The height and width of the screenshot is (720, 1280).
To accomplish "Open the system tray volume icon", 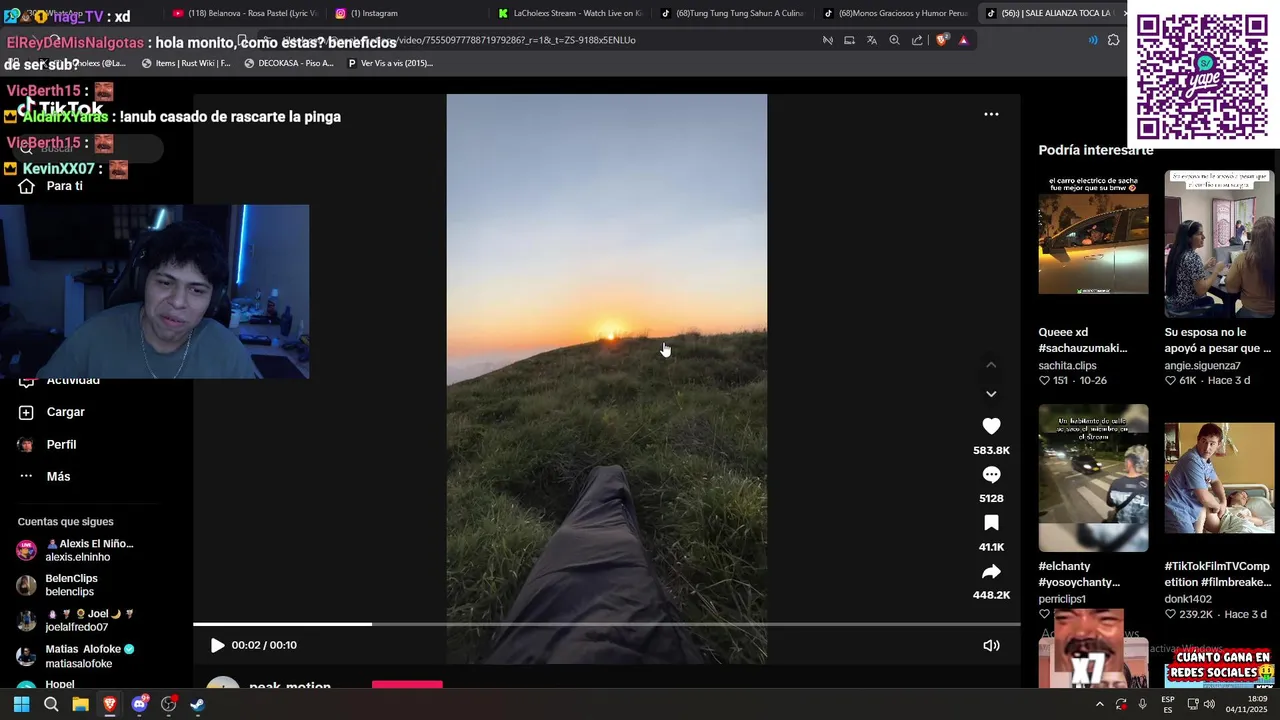I will 1209,704.
